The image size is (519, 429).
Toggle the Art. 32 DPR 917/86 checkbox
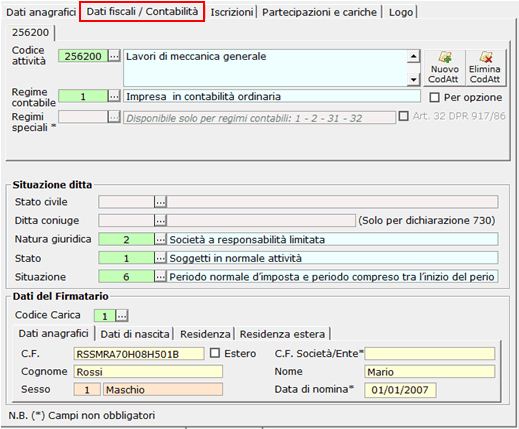[404, 116]
